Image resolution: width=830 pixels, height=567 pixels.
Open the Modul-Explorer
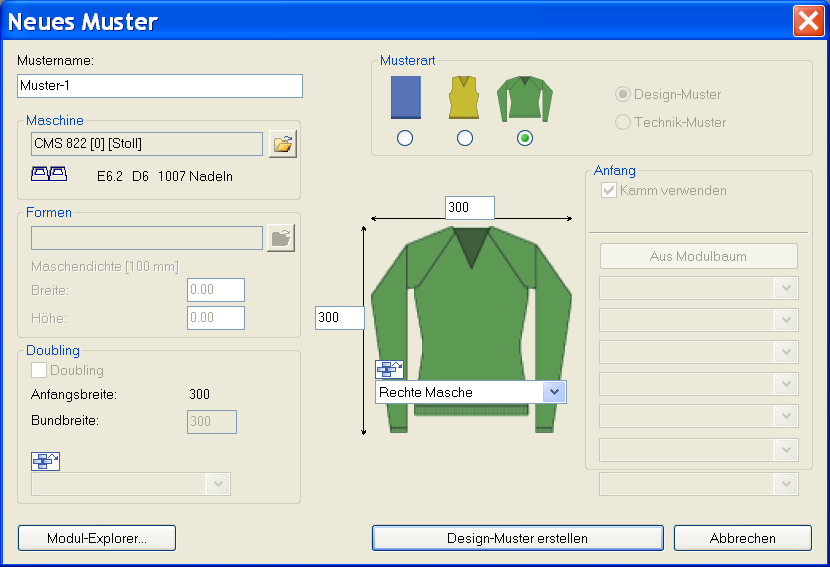97,538
